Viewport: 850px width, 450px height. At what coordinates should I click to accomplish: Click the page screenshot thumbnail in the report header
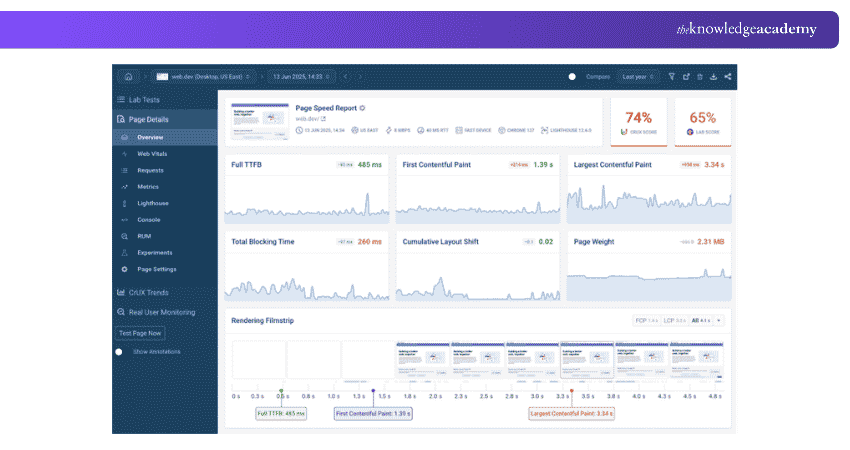point(260,121)
